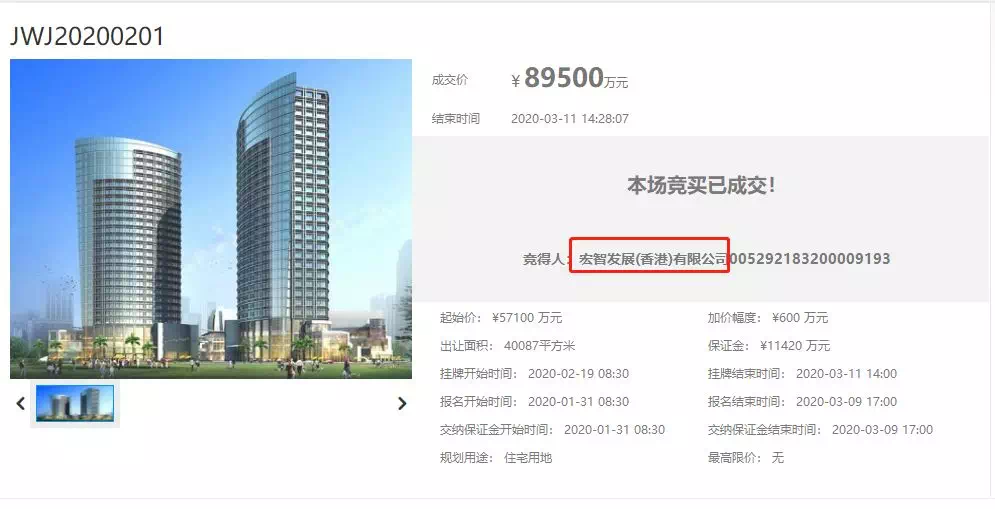The image size is (995, 509).
Task: Click the 规划用途 住宅用地 field
Action: [496, 458]
